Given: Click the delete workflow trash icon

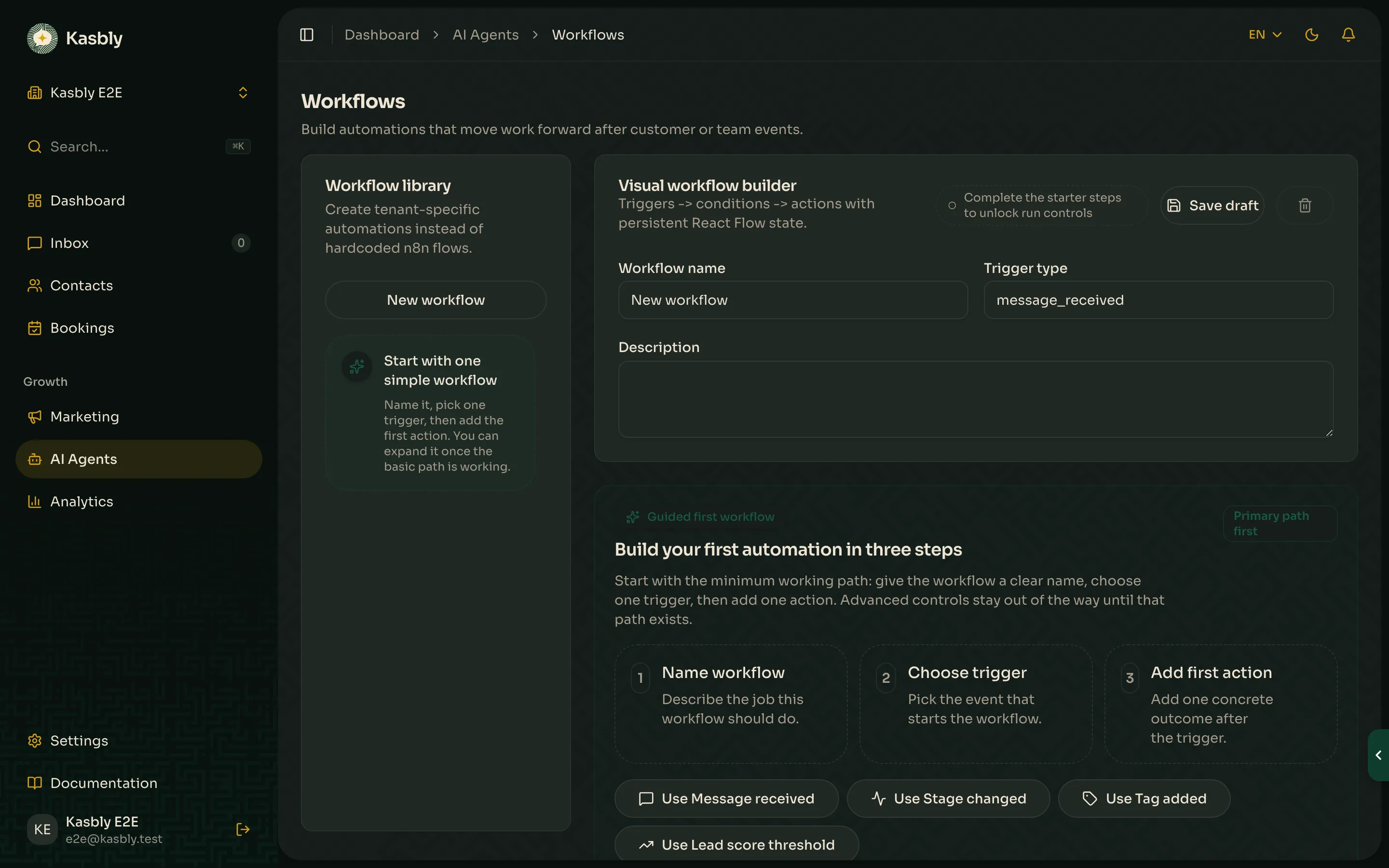Looking at the screenshot, I should [1305, 205].
